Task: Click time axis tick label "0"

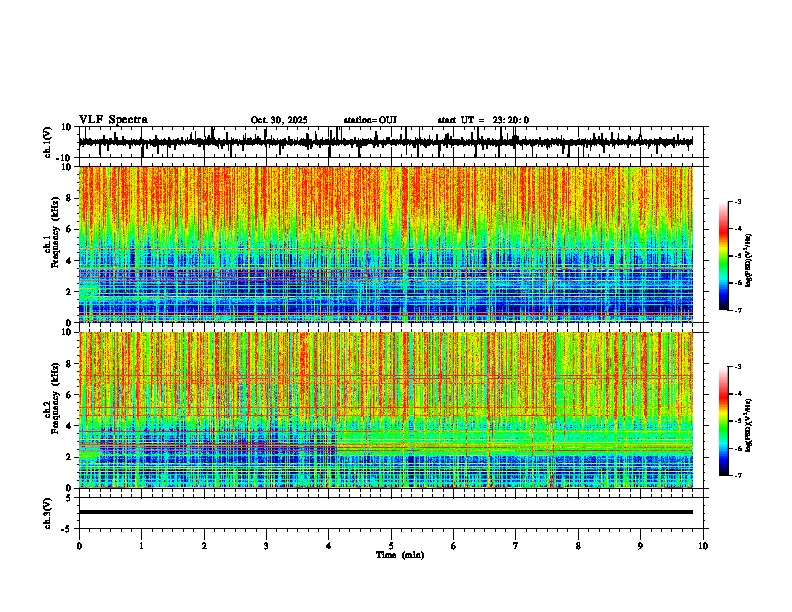Action: tap(79, 546)
